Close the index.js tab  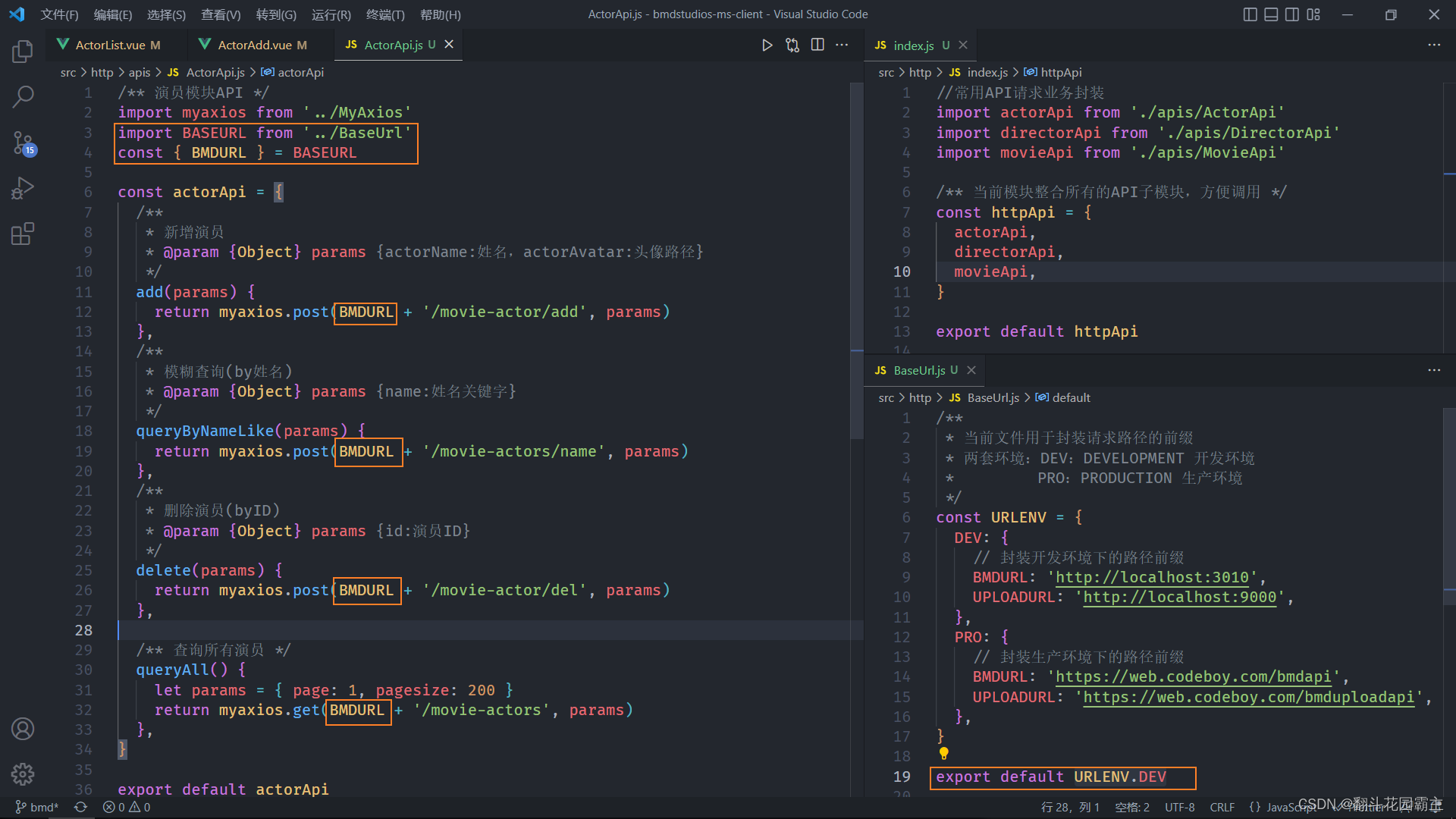pos(963,45)
